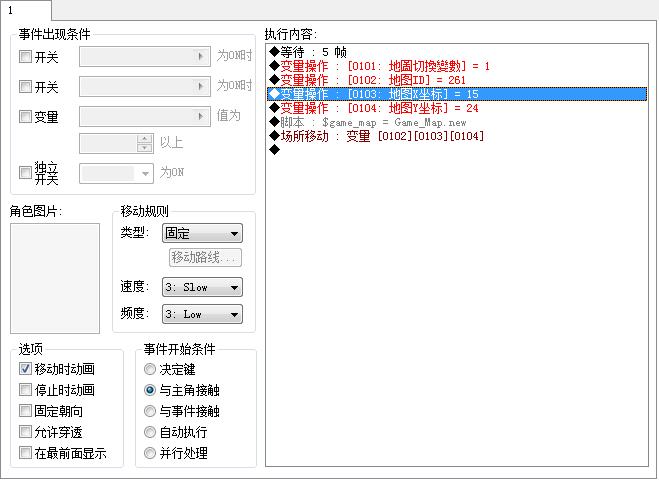Enable the second 开关 condition checkbox
The width and height of the screenshot is (659, 480).
26,87
